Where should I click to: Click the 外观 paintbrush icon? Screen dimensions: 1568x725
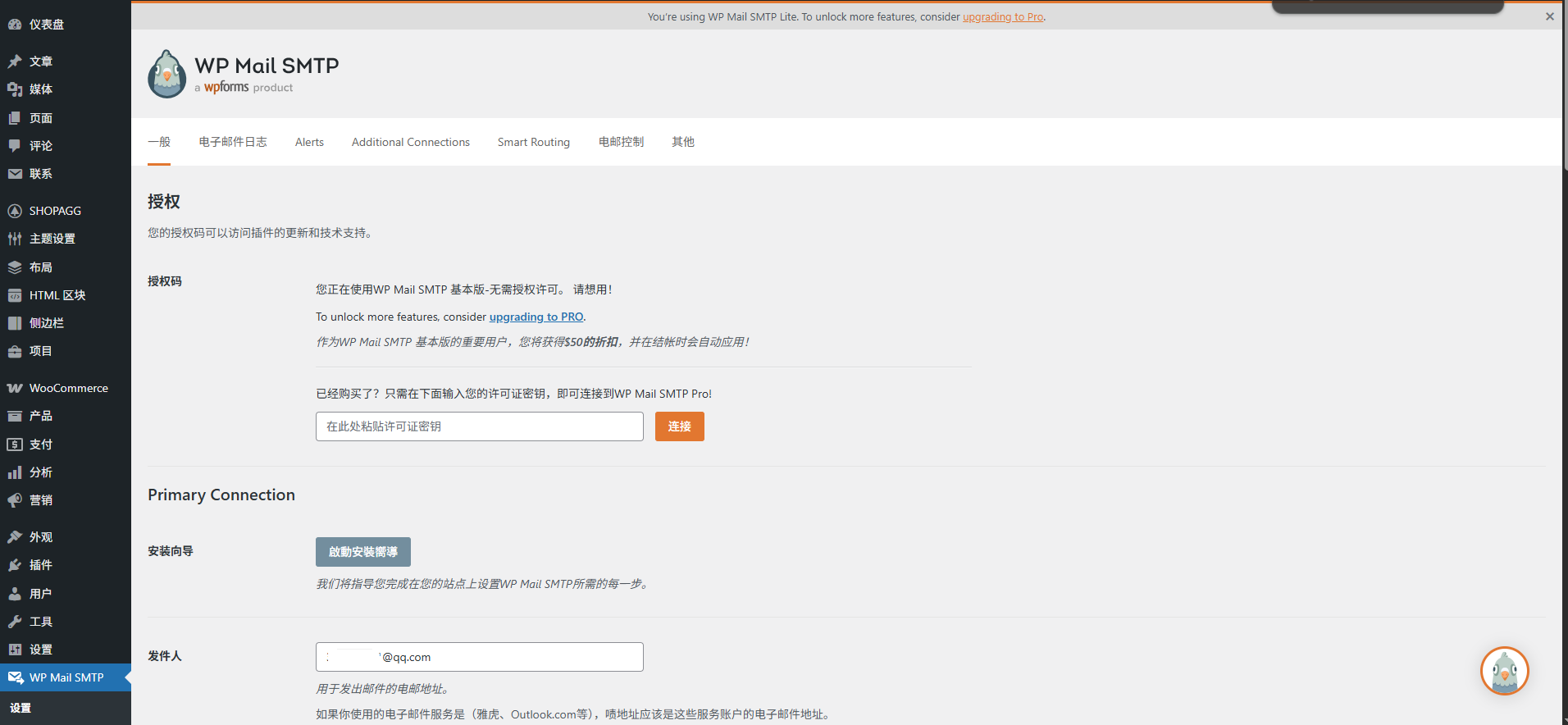pyautogui.click(x=15, y=537)
